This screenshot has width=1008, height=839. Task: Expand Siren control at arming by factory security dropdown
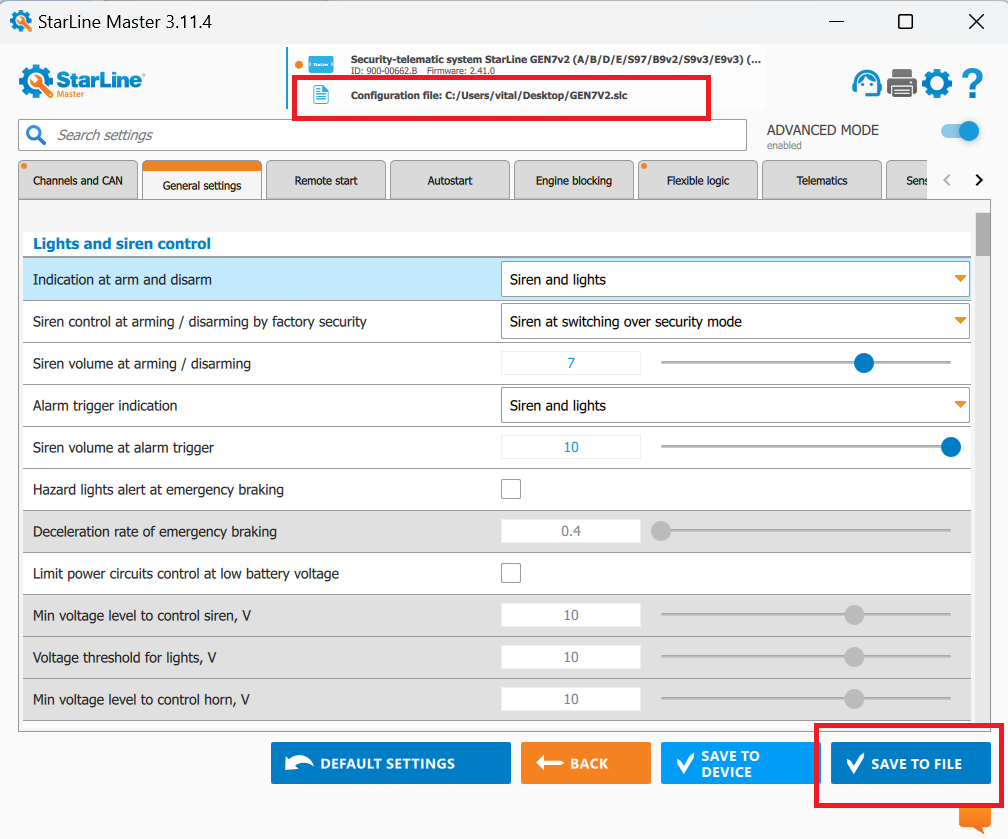[735, 321]
